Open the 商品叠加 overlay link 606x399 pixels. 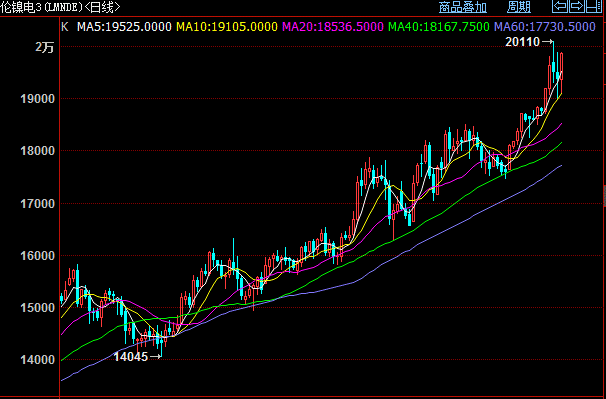463,7
